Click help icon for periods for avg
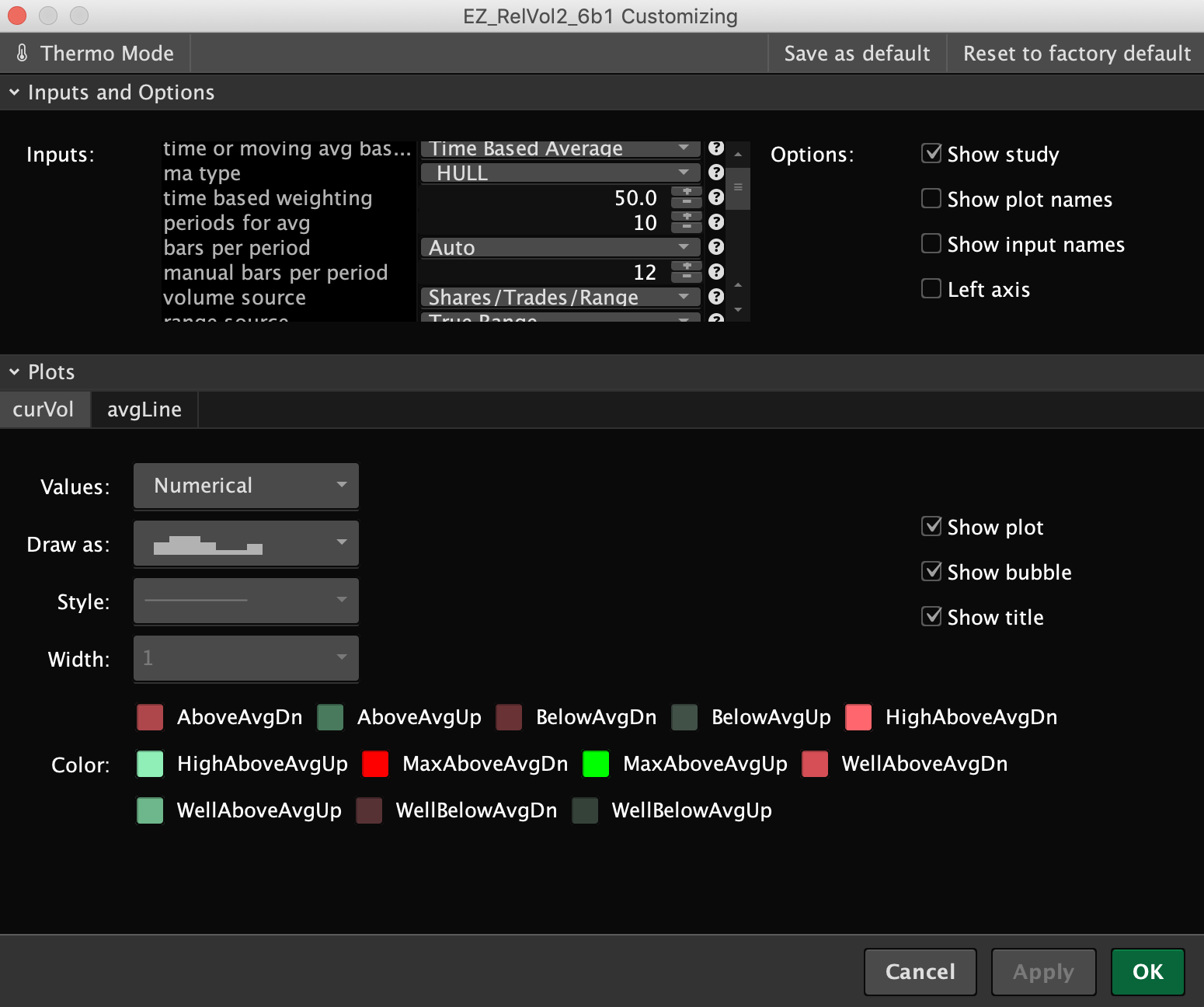The height and width of the screenshot is (1007, 1204). click(716, 222)
